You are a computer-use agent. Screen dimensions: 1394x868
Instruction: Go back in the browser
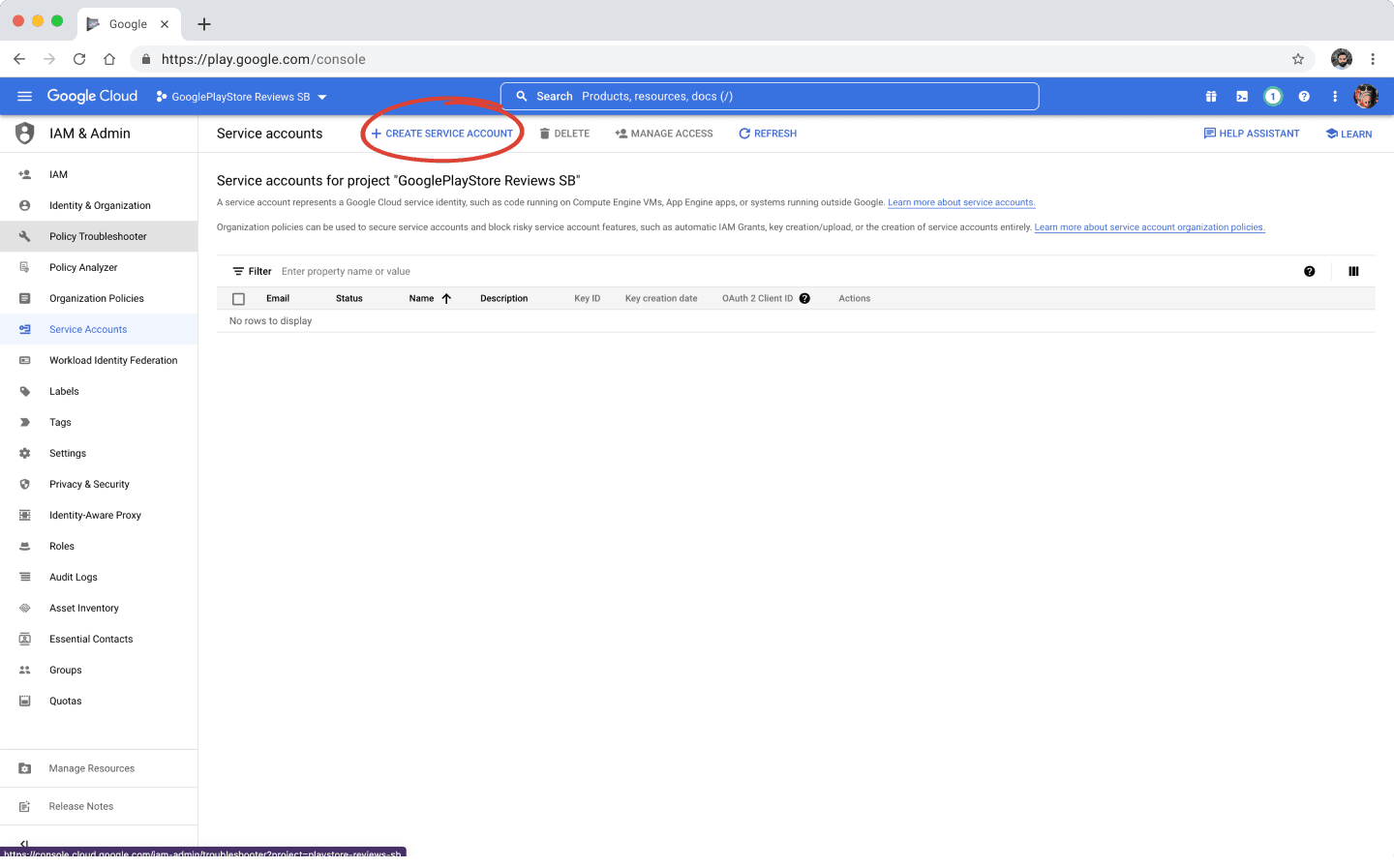(x=19, y=59)
